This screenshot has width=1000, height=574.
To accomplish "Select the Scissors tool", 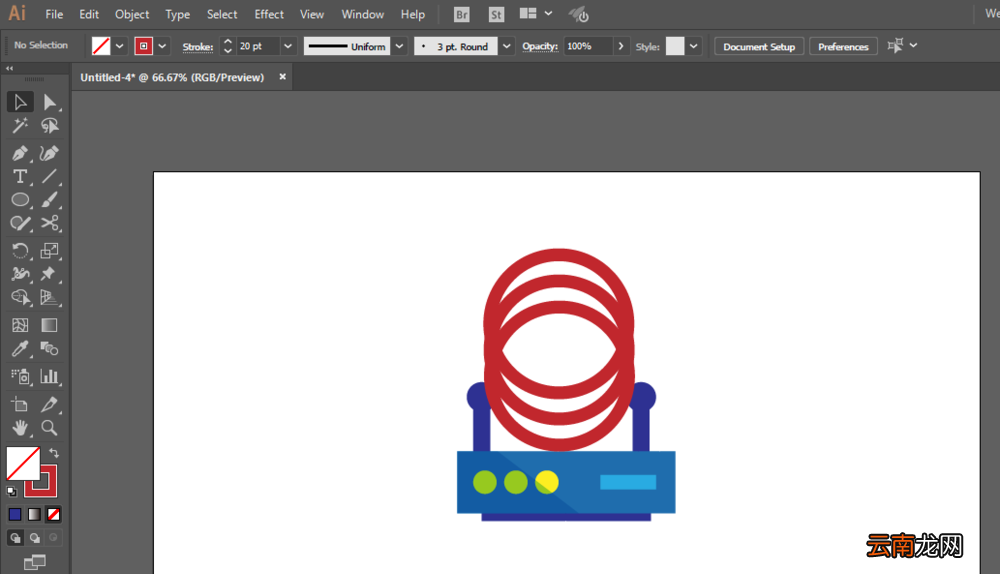I will click(50, 223).
